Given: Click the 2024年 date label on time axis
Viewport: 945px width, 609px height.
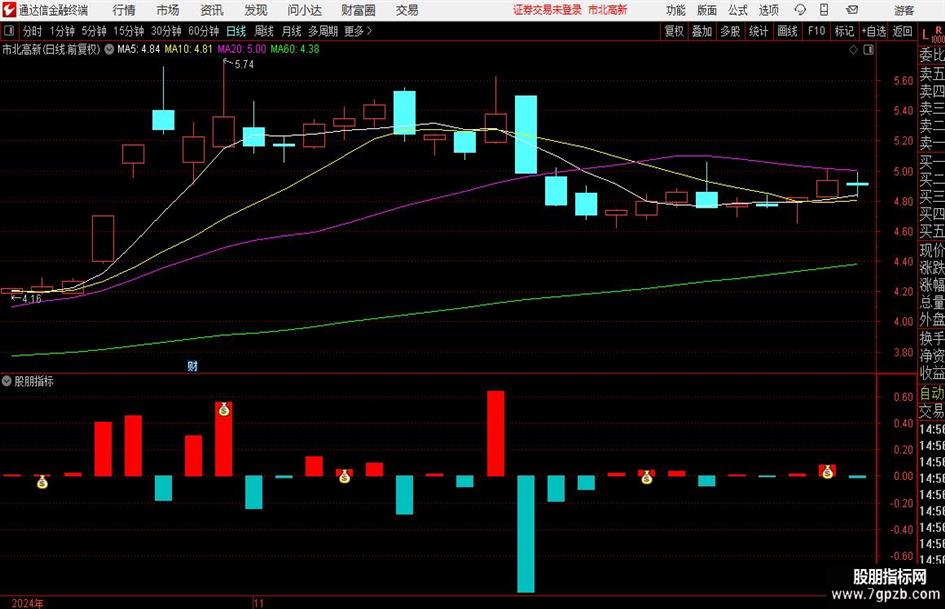Looking at the screenshot, I should 27,603.
